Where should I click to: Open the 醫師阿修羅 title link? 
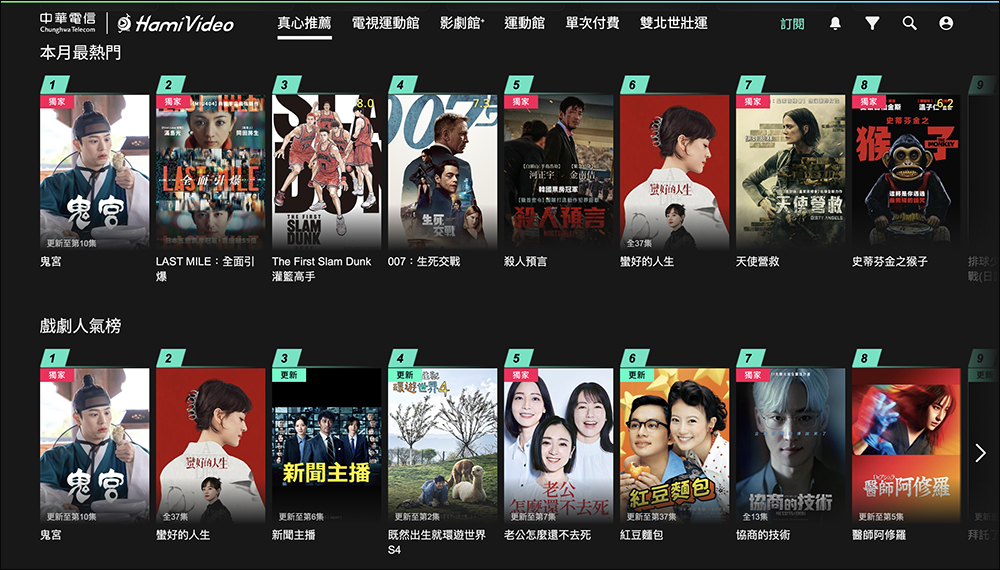(879, 535)
